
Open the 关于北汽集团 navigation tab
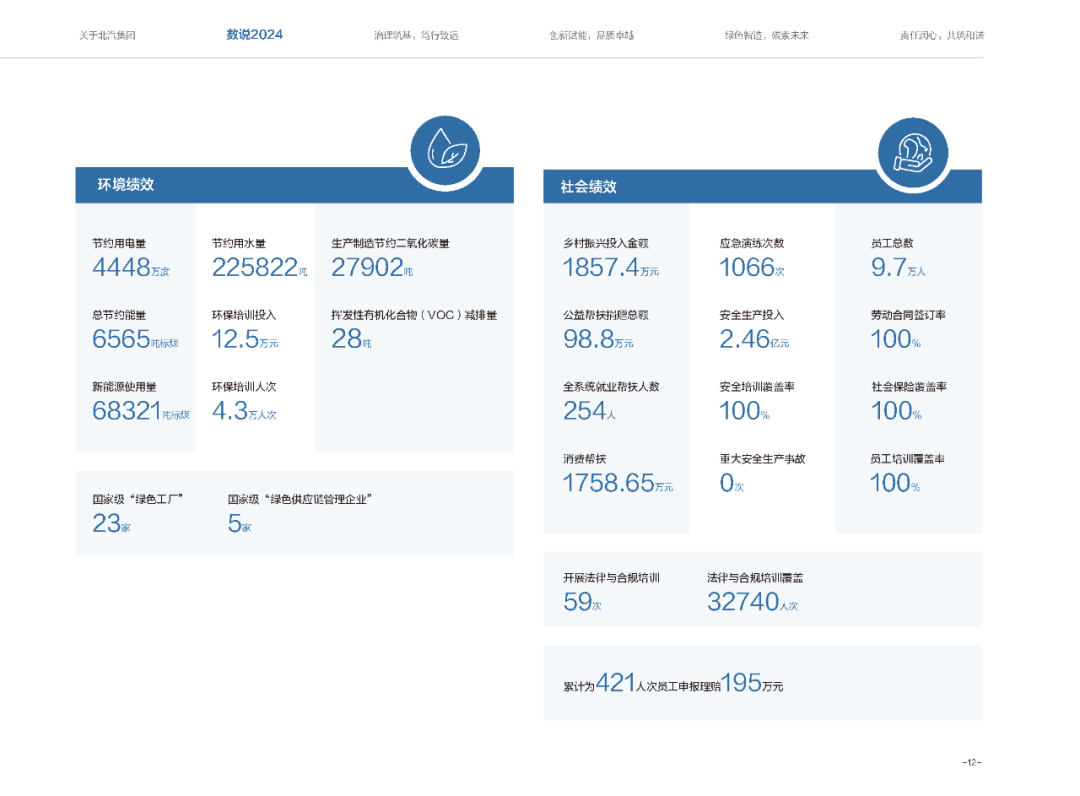107,35
